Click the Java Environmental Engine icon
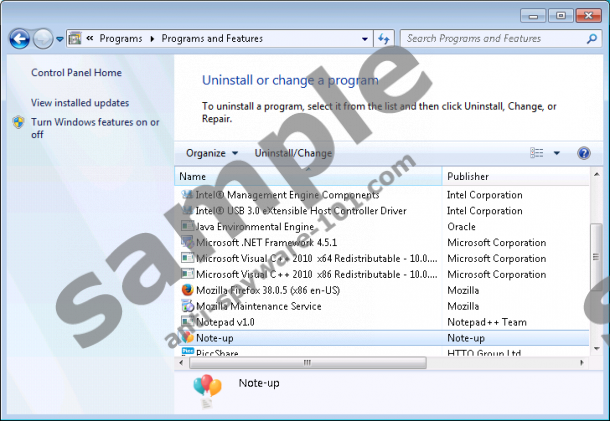Screen dimensions: 610x421 click(x=187, y=227)
